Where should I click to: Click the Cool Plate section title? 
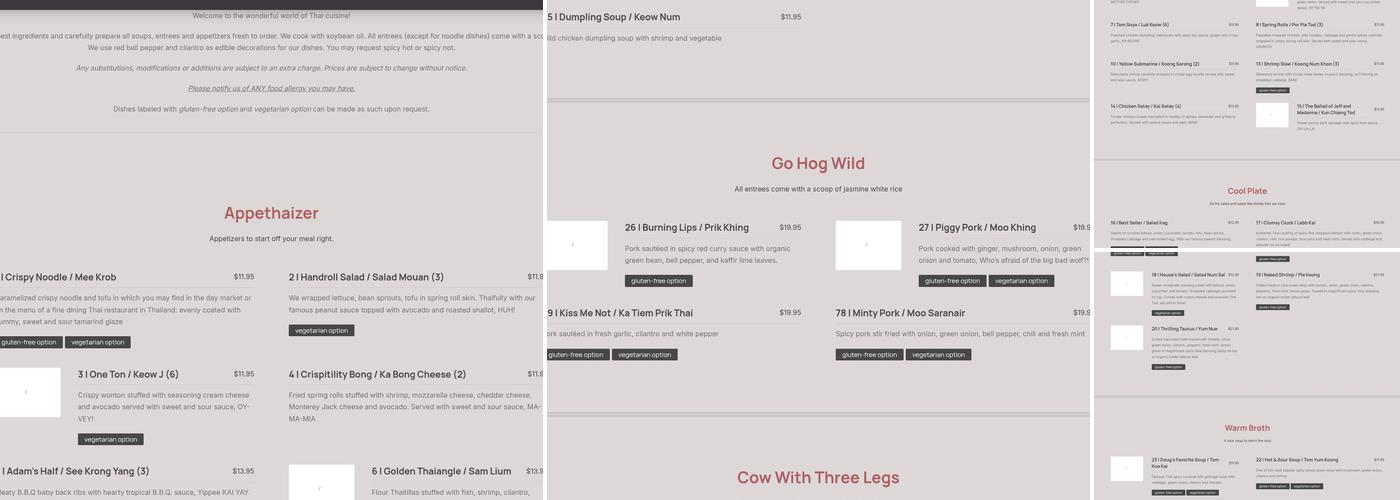click(1247, 191)
